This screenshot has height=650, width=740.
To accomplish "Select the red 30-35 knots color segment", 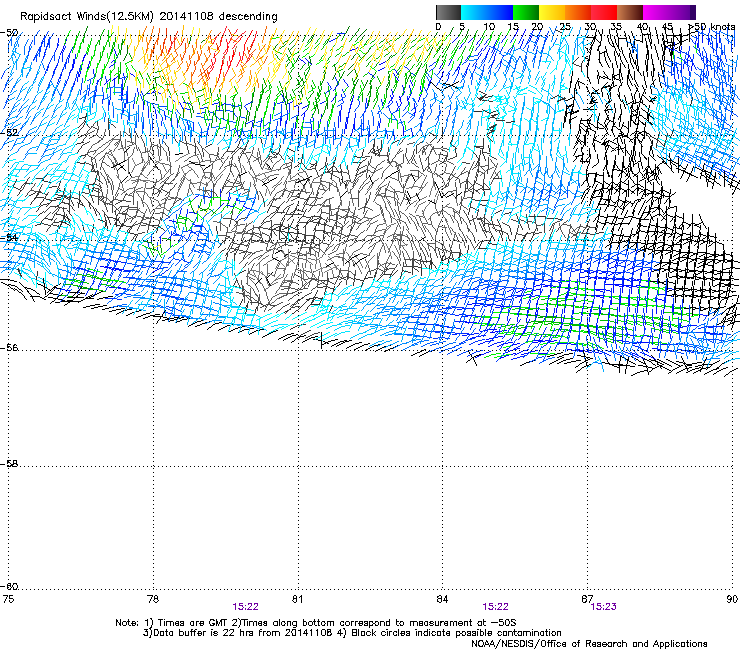I will [x=604, y=12].
